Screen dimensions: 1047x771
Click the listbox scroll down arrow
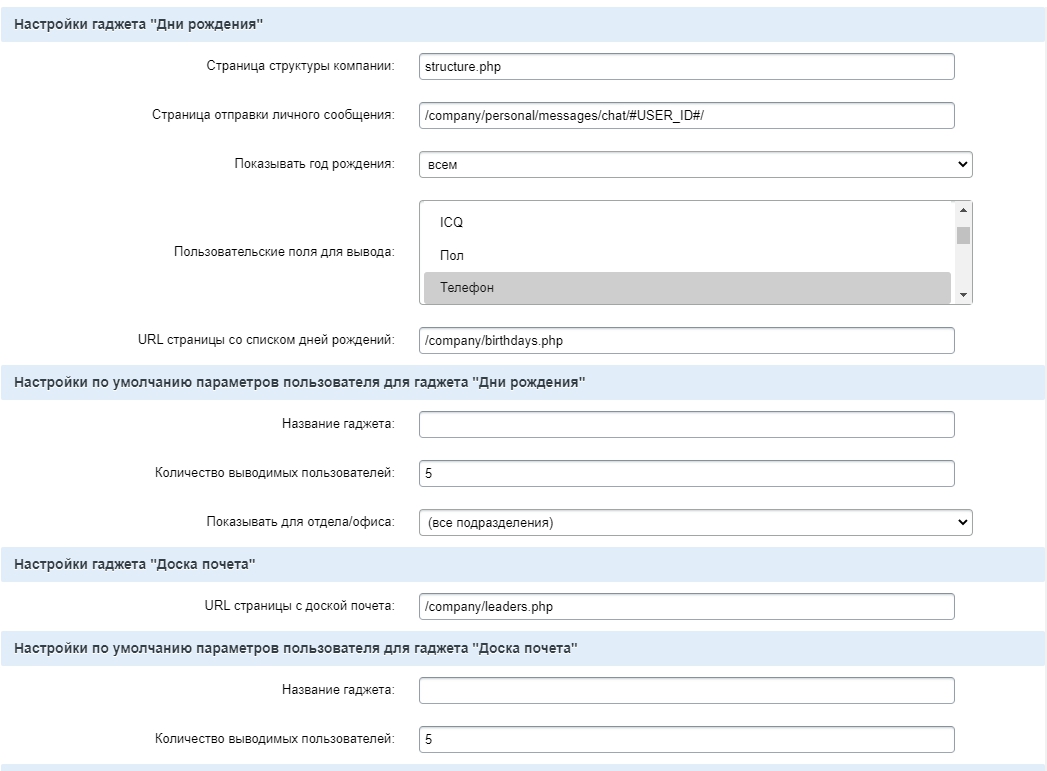963,294
